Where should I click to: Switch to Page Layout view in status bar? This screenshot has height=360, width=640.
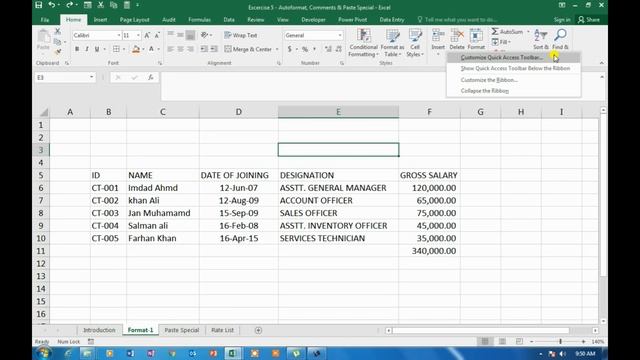tap(502, 341)
